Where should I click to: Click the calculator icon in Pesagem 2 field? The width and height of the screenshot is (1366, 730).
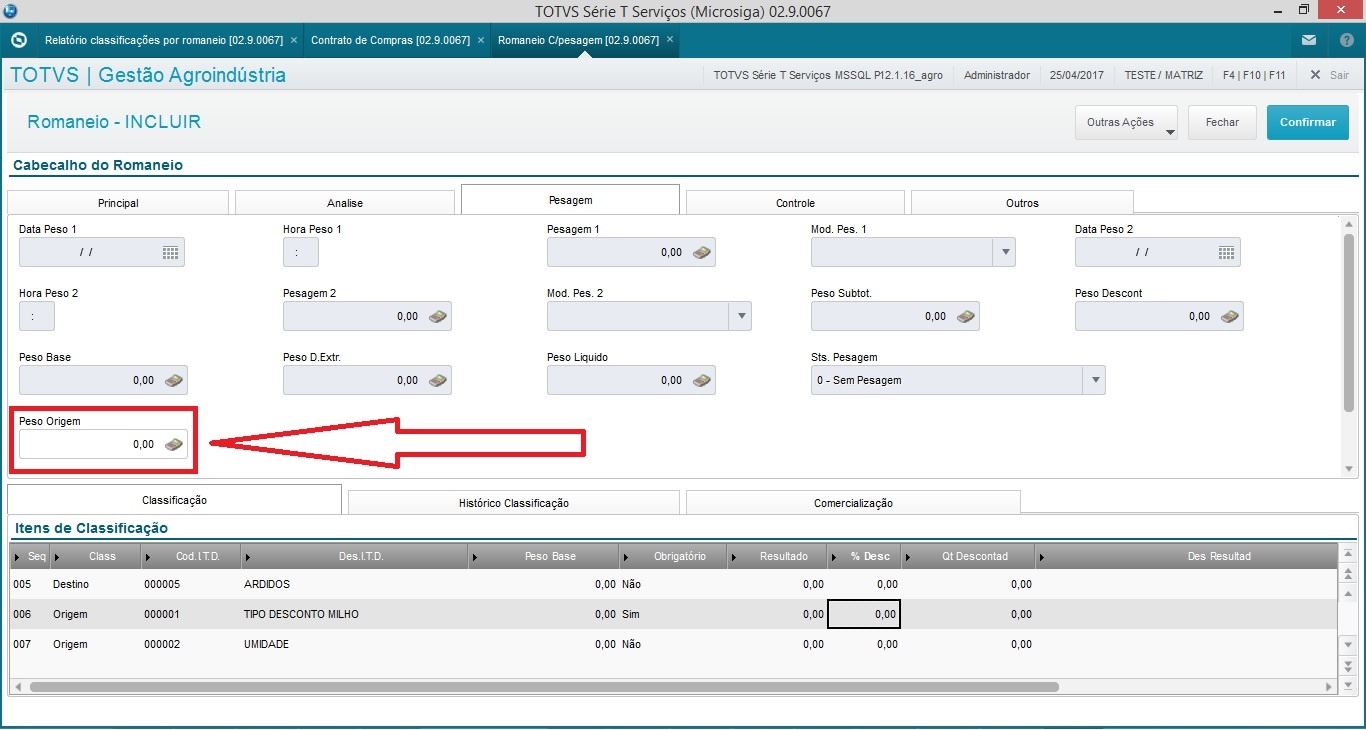click(438, 317)
